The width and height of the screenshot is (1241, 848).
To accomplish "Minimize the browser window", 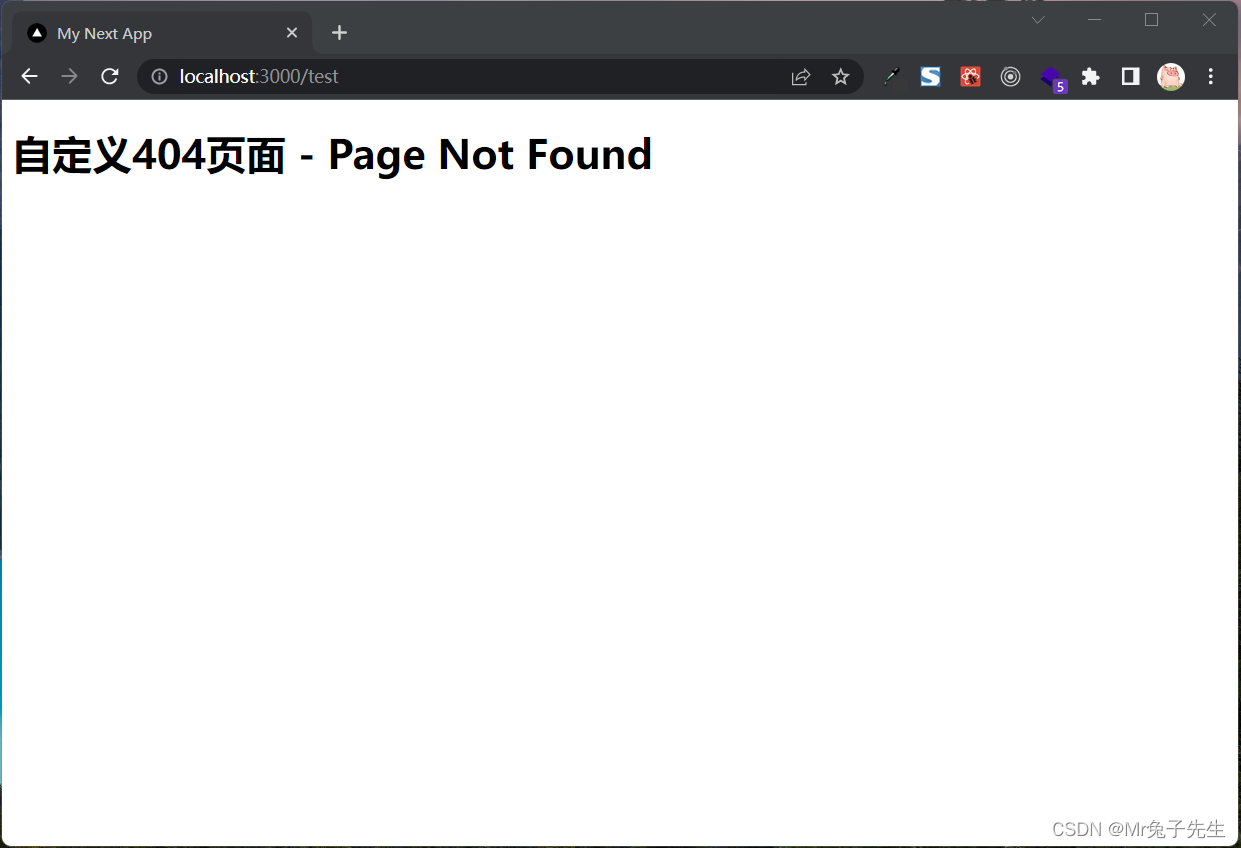I will click(x=1095, y=20).
